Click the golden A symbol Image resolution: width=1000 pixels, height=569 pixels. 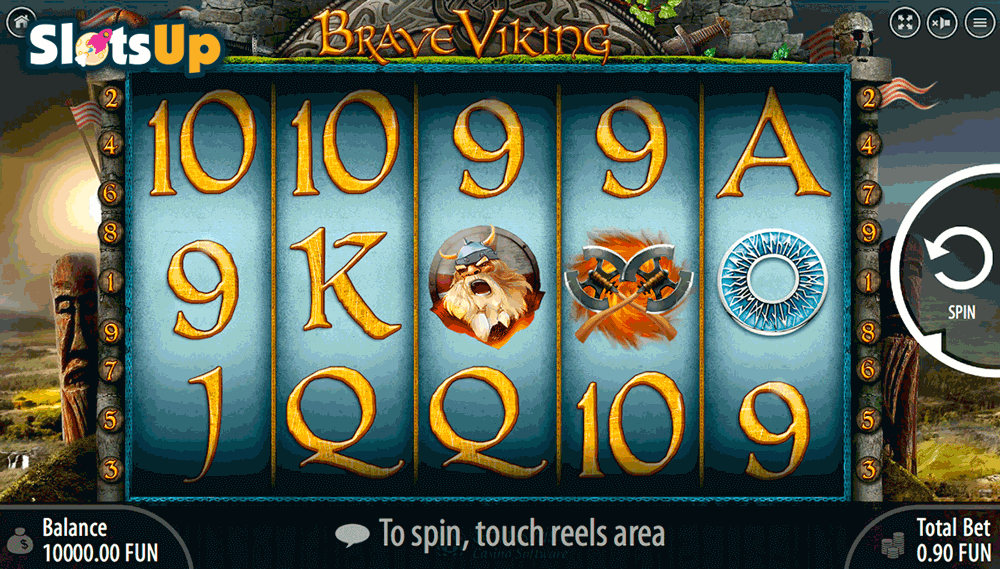(773, 143)
